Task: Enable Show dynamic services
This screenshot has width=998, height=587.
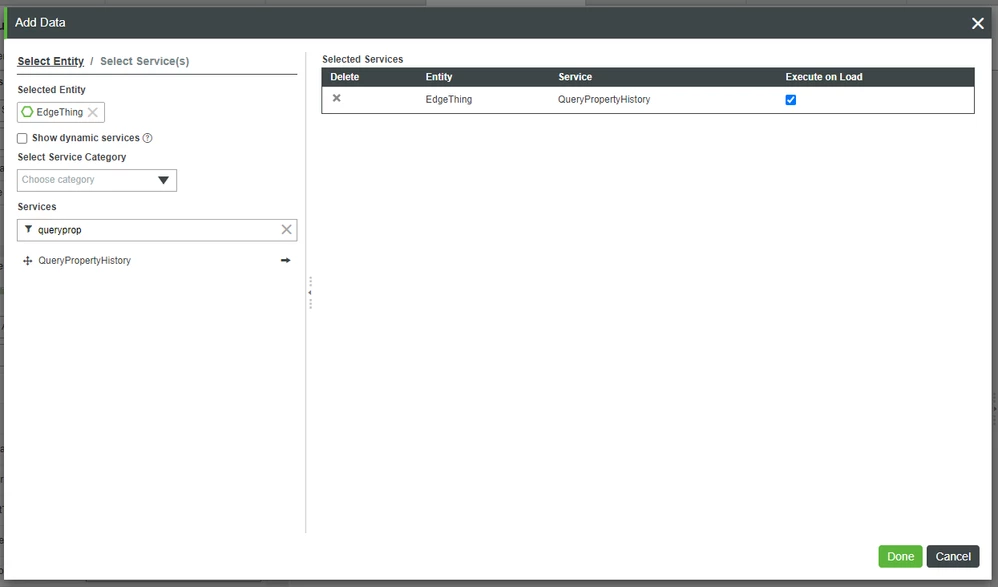Action: coord(21,137)
